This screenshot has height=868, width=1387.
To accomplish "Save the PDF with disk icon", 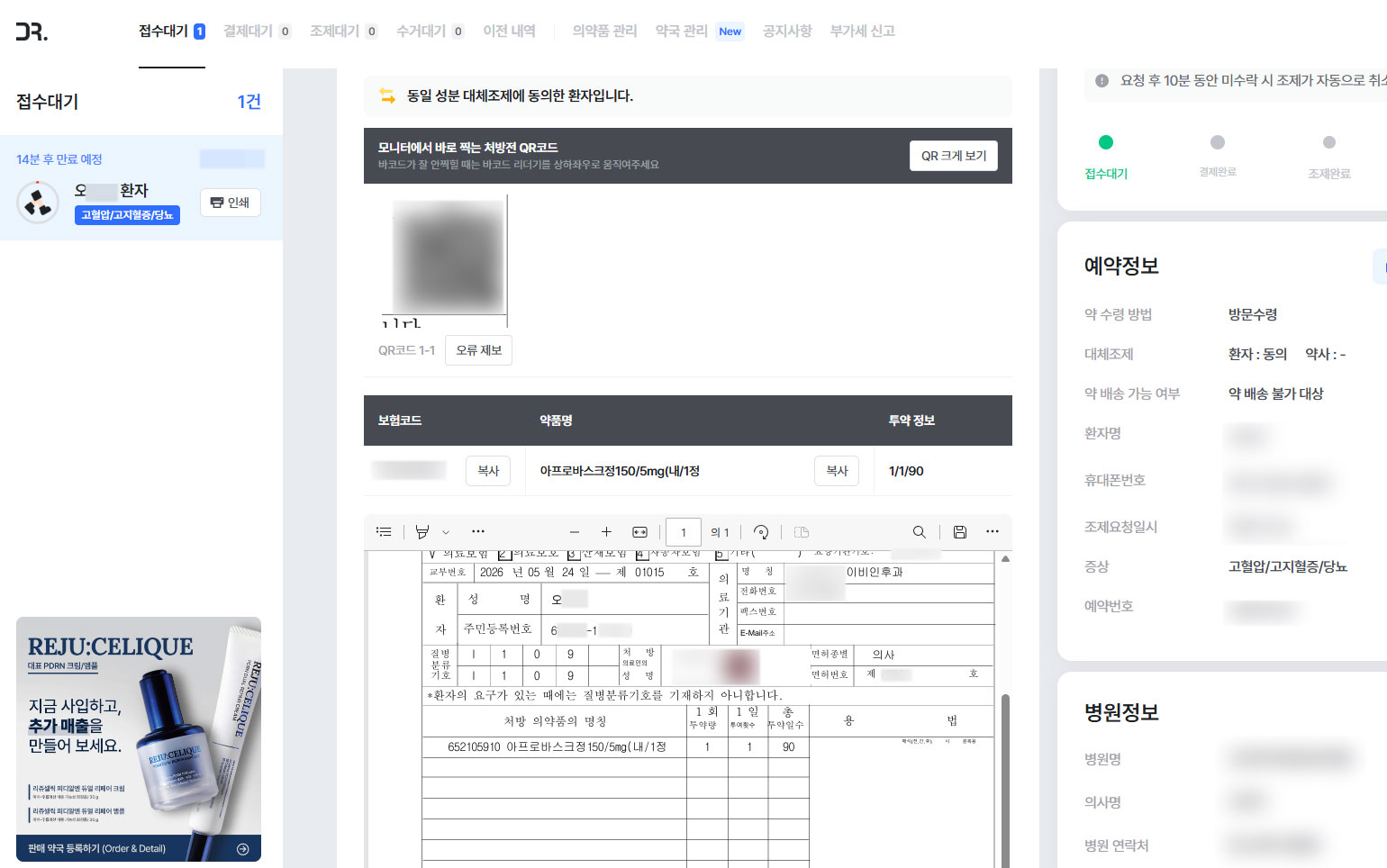I will coord(960,532).
